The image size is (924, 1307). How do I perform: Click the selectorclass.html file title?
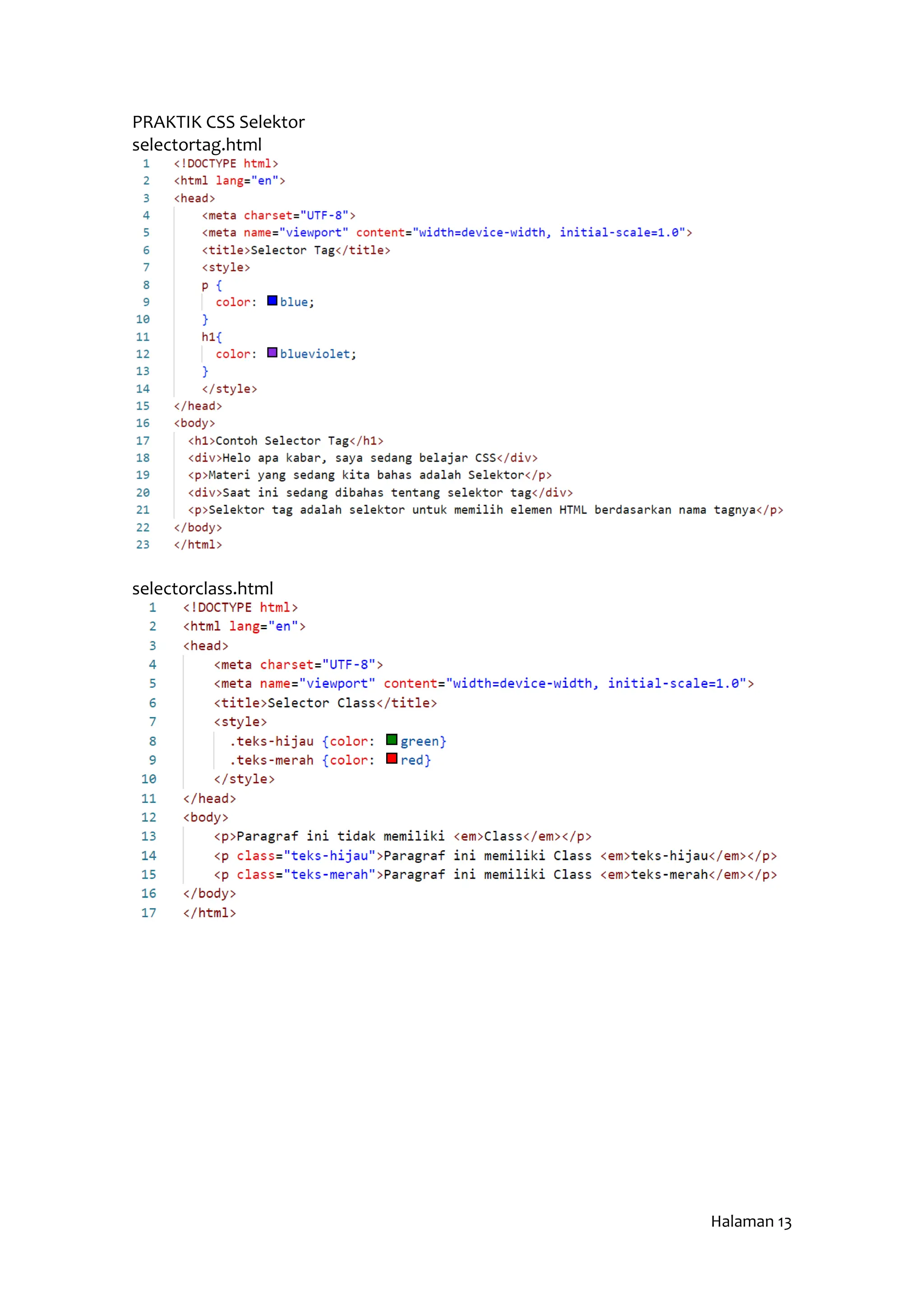click(203, 588)
